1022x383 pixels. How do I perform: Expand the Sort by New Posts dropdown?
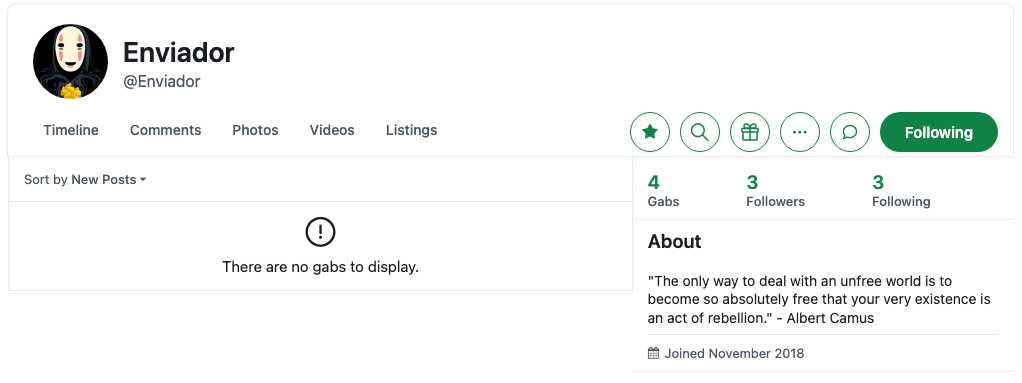point(85,180)
